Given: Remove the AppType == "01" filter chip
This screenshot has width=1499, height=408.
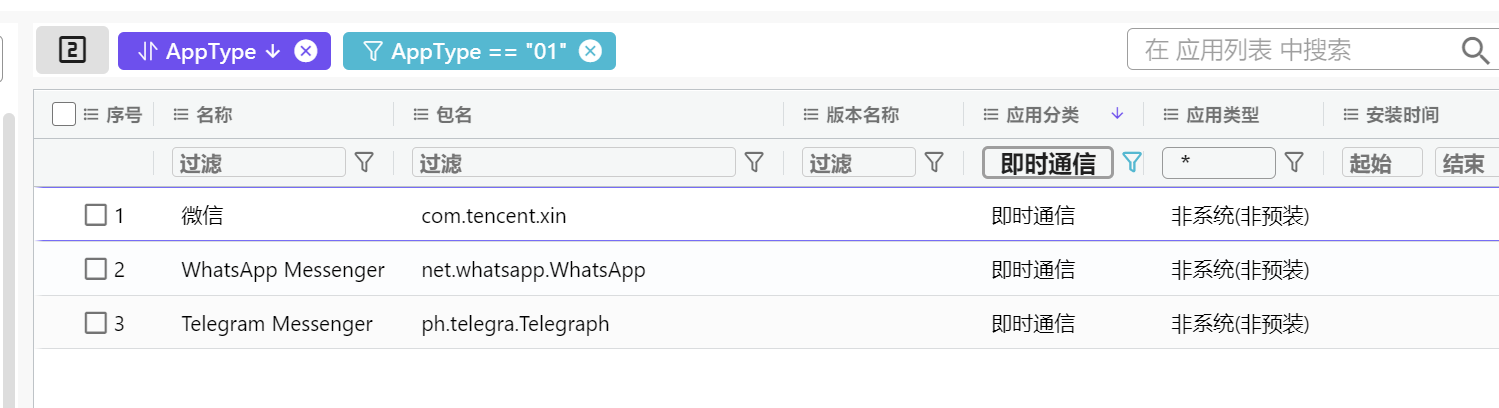Looking at the screenshot, I should coord(591,51).
